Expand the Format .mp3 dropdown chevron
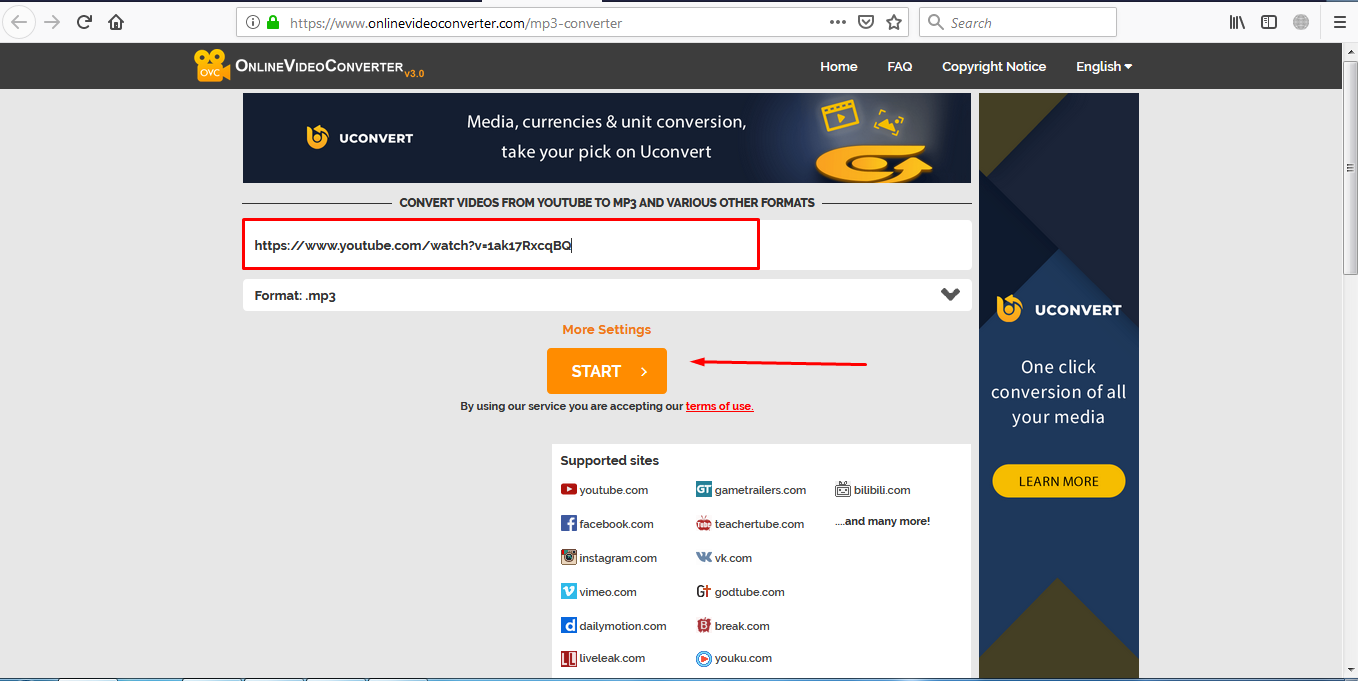Viewport: 1358px width, 681px height. [x=950, y=295]
